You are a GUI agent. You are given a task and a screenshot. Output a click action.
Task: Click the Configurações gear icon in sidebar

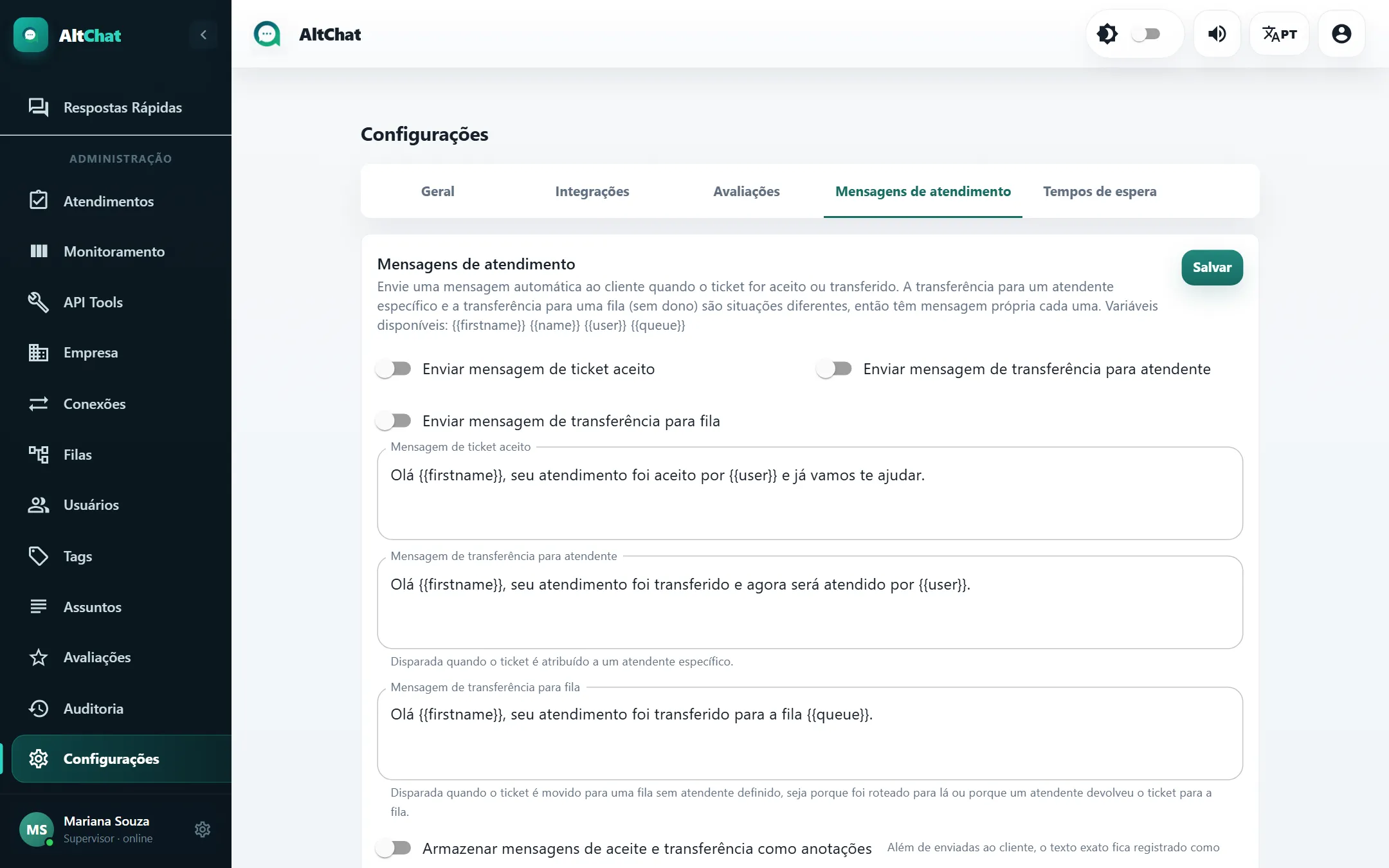[39, 759]
